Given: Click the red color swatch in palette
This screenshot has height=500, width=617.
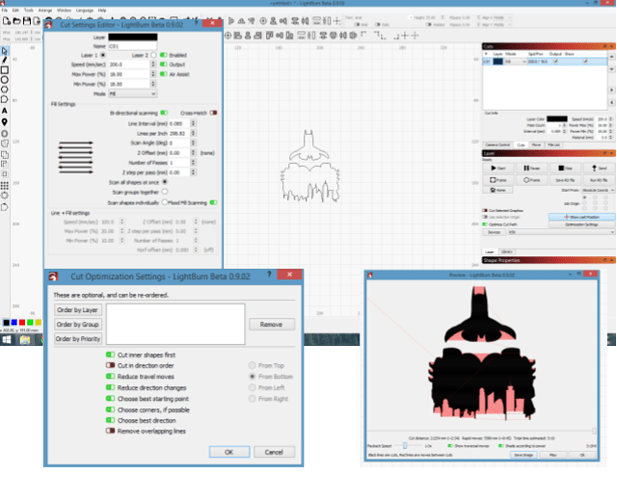Looking at the screenshot, I should click(x=22, y=323).
